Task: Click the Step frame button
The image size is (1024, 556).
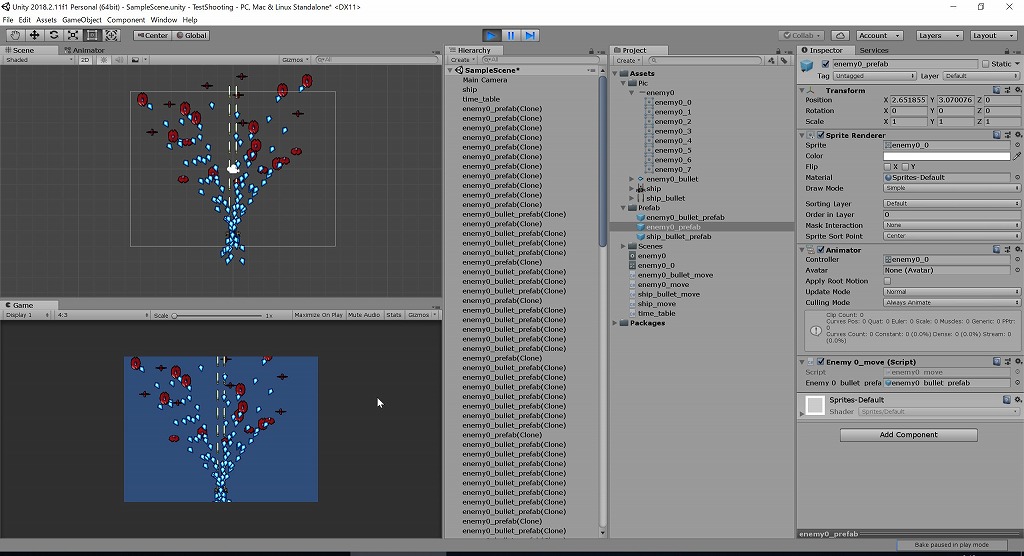Action: point(530,35)
